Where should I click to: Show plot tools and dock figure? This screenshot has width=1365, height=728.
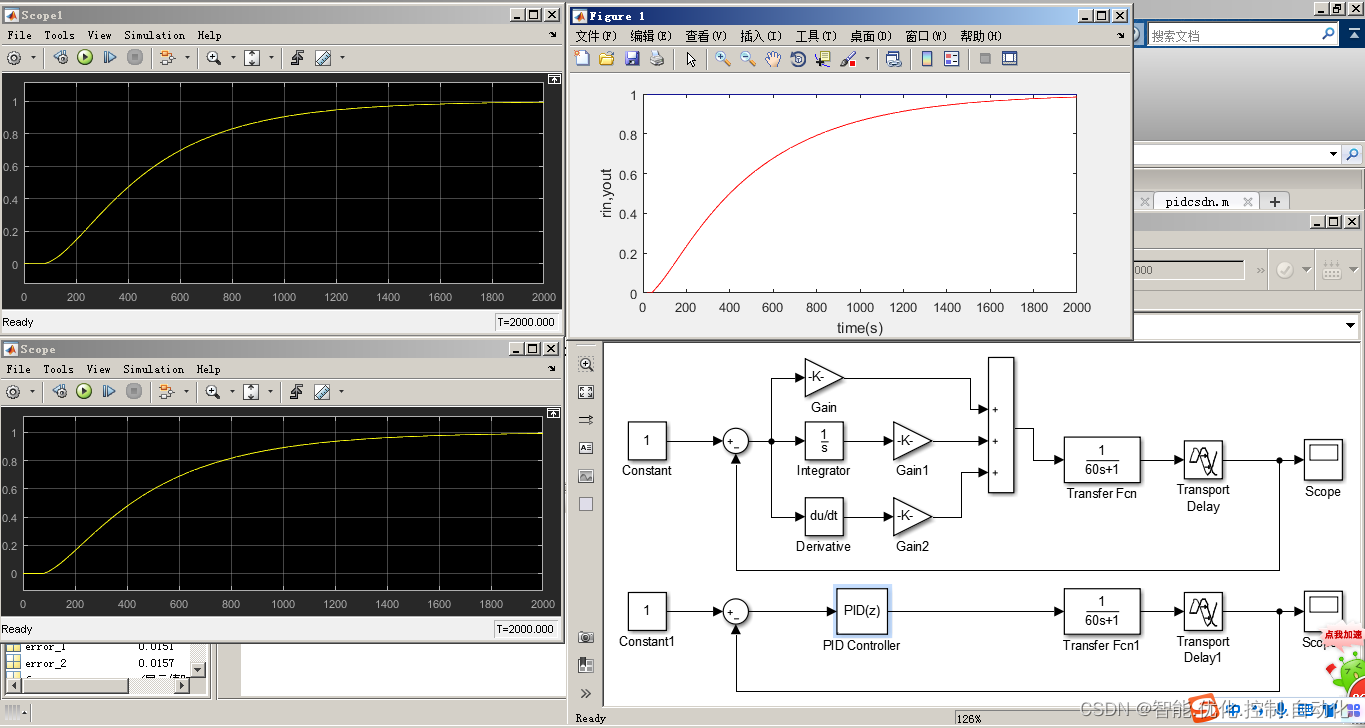click(1010, 59)
